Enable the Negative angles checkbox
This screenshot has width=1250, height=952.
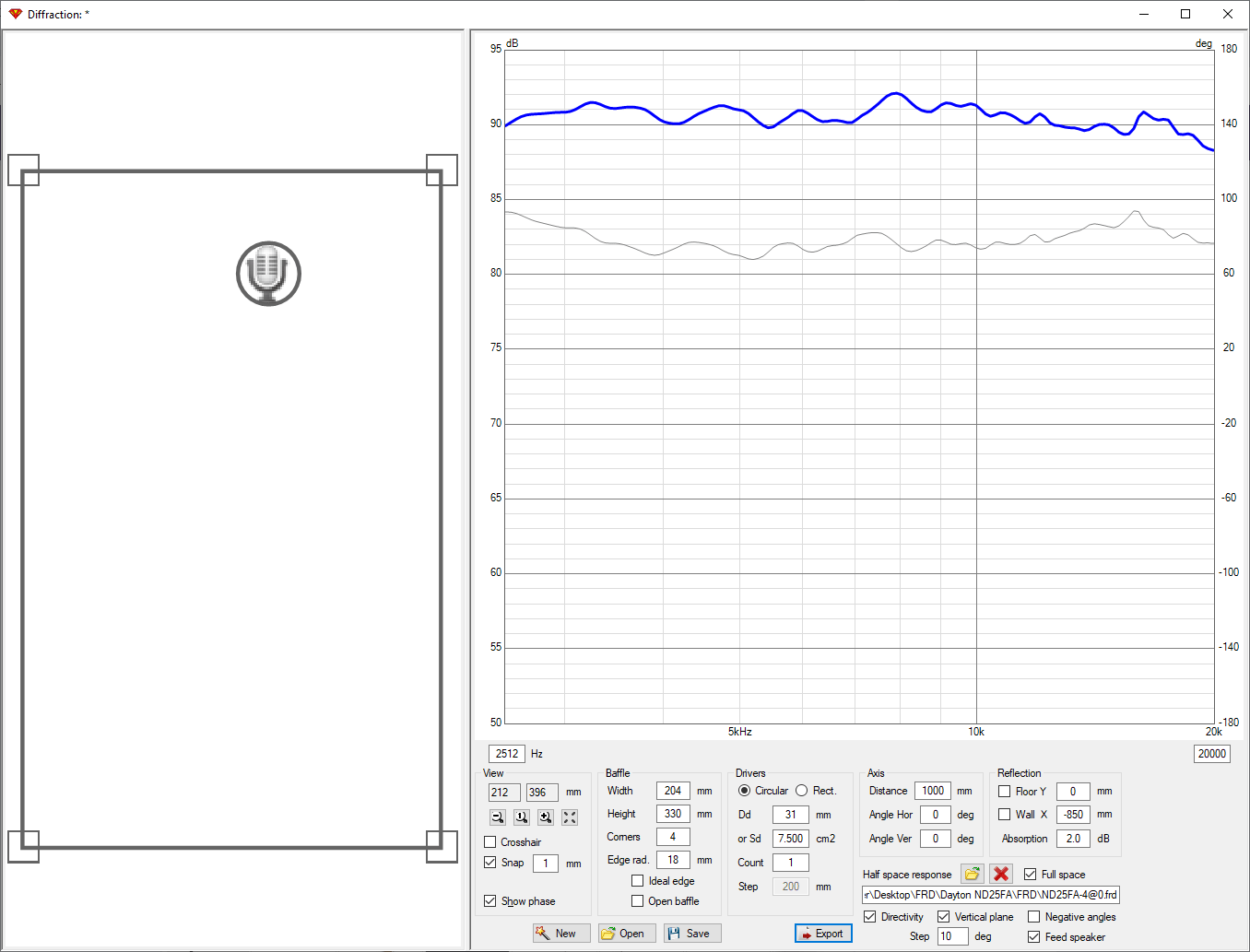(x=1034, y=917)
